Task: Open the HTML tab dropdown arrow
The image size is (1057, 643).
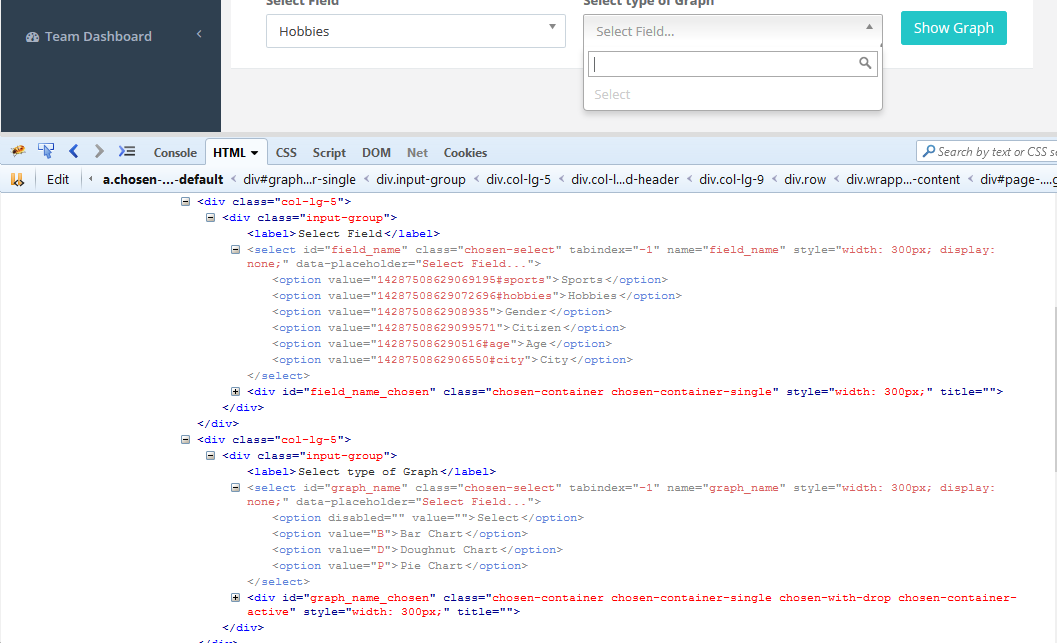Action: (255, 153)
